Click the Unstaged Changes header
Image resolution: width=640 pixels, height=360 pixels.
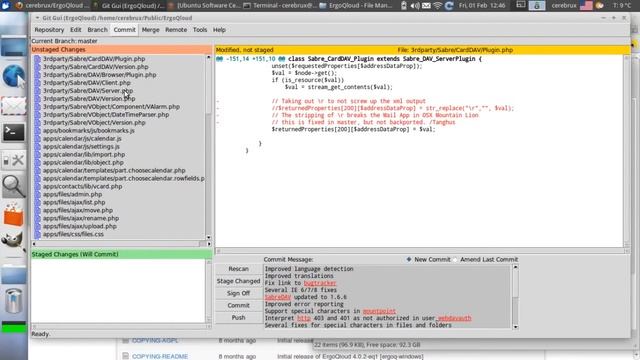121,49
